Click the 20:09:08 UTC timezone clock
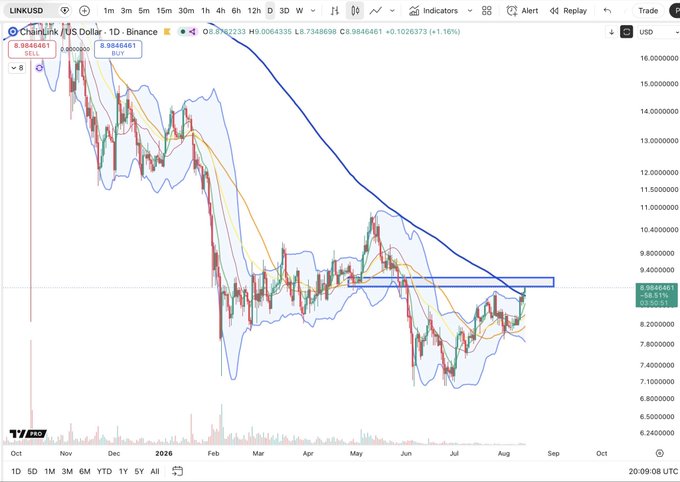The width and height of the screenshot is (680, 482). [653, 471]
